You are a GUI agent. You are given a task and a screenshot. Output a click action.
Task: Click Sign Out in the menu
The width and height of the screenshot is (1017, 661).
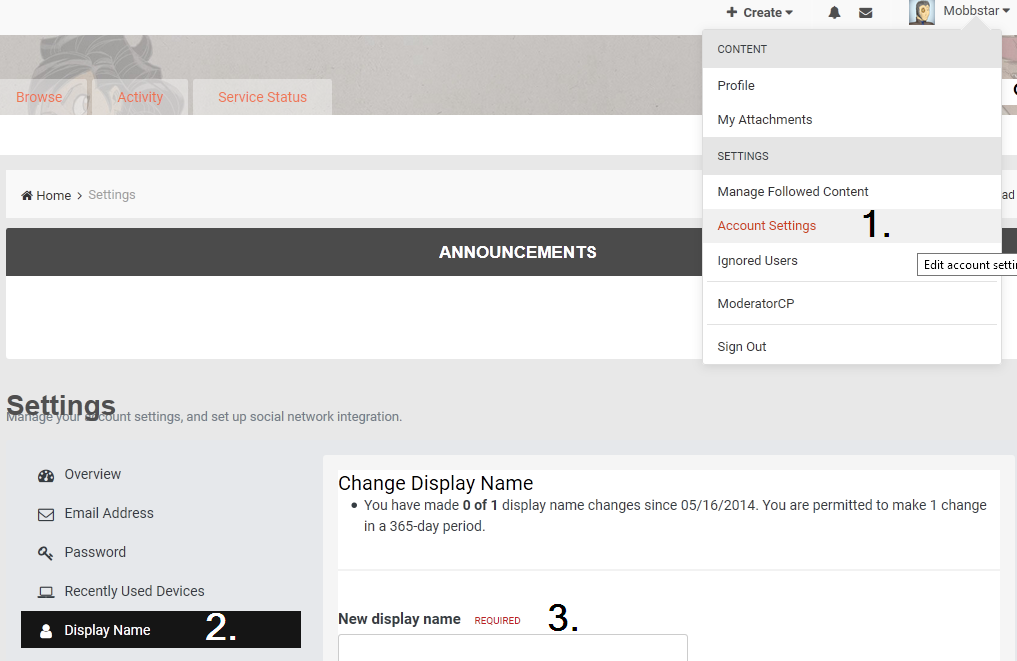click(742, 347)
